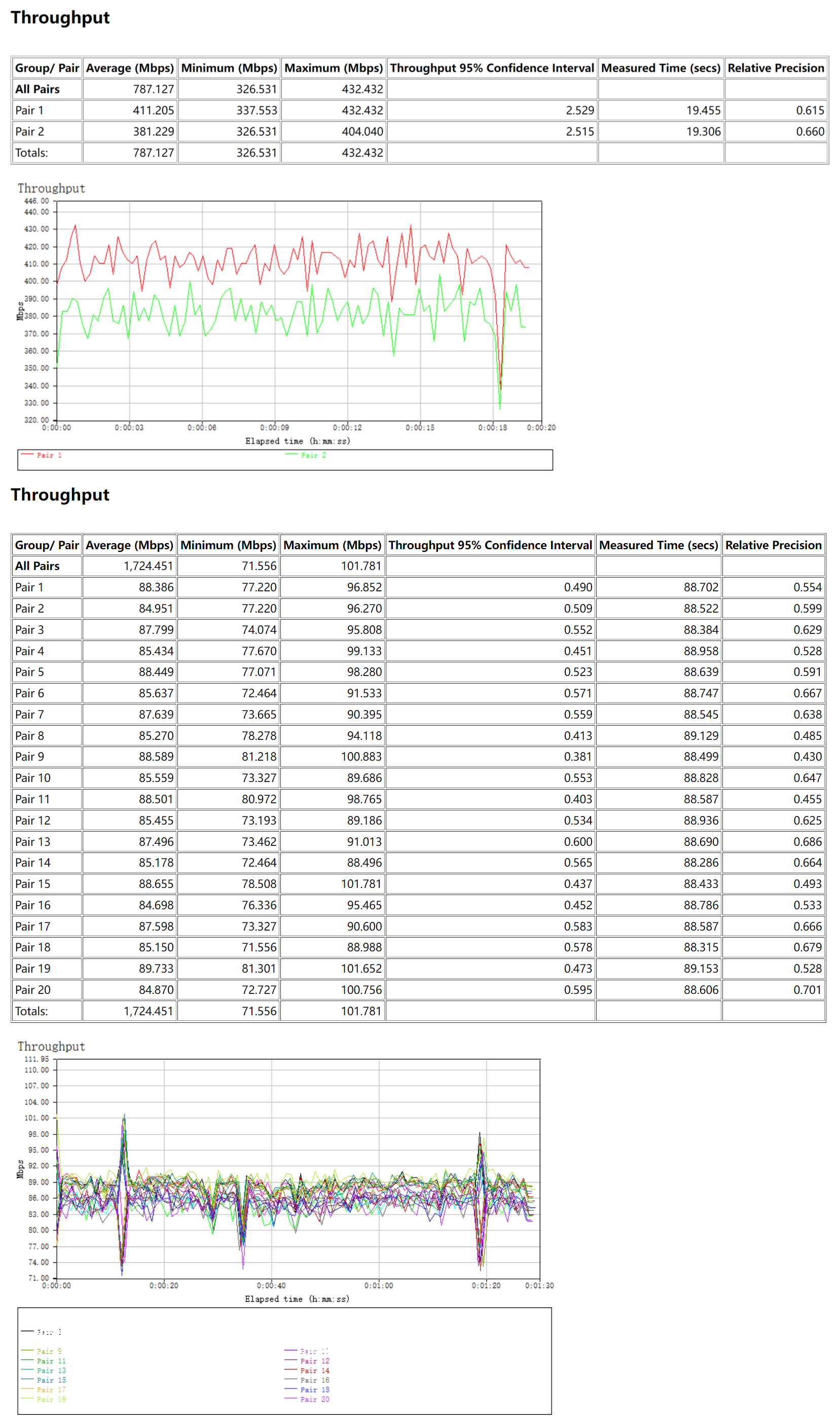The height and width of the screenshot is (1426, 840).
Task: Click relative precision 0.701
Action: coord(773,990)
